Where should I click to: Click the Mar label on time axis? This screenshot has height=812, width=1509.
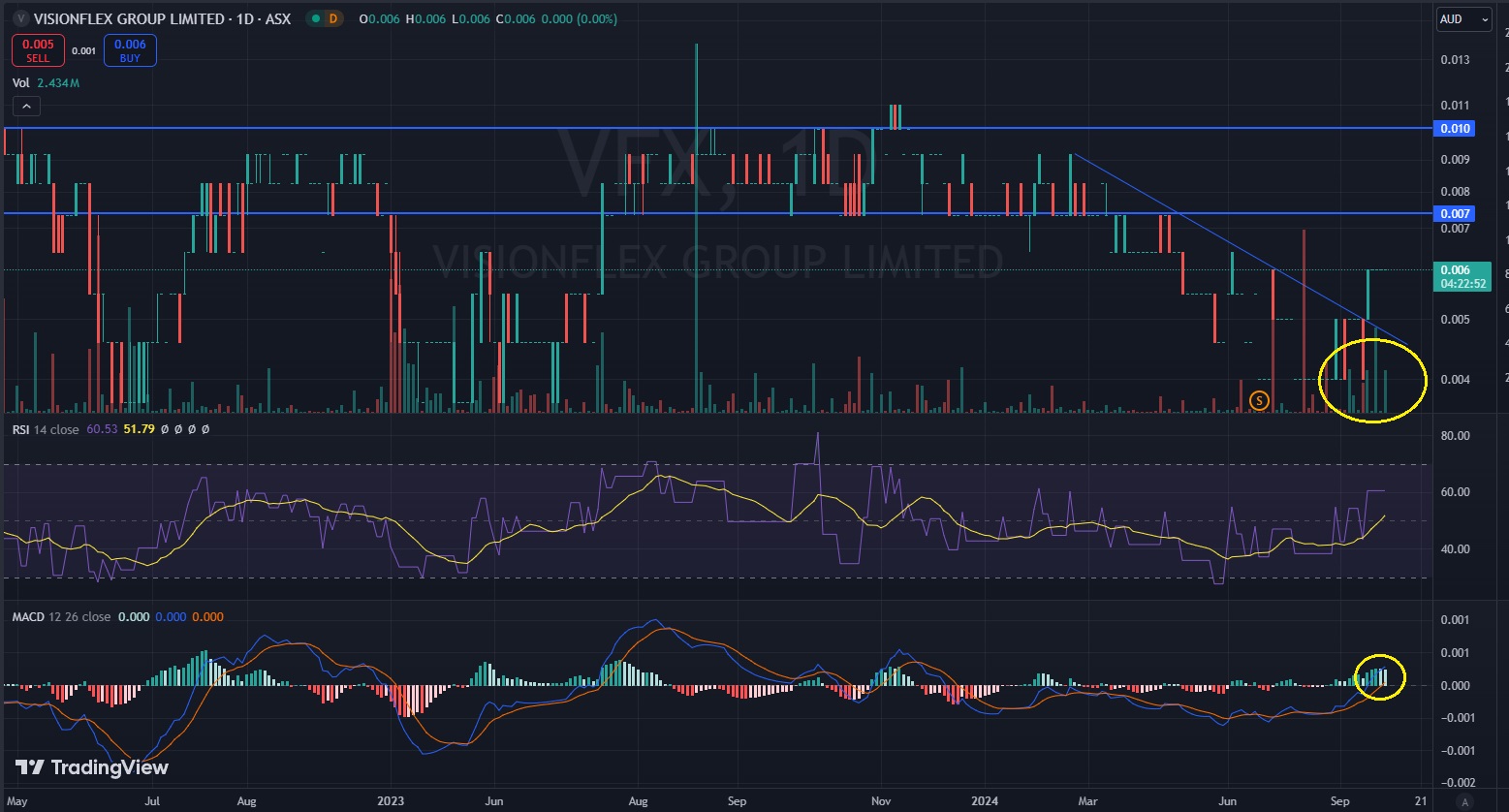point(1088,801)
